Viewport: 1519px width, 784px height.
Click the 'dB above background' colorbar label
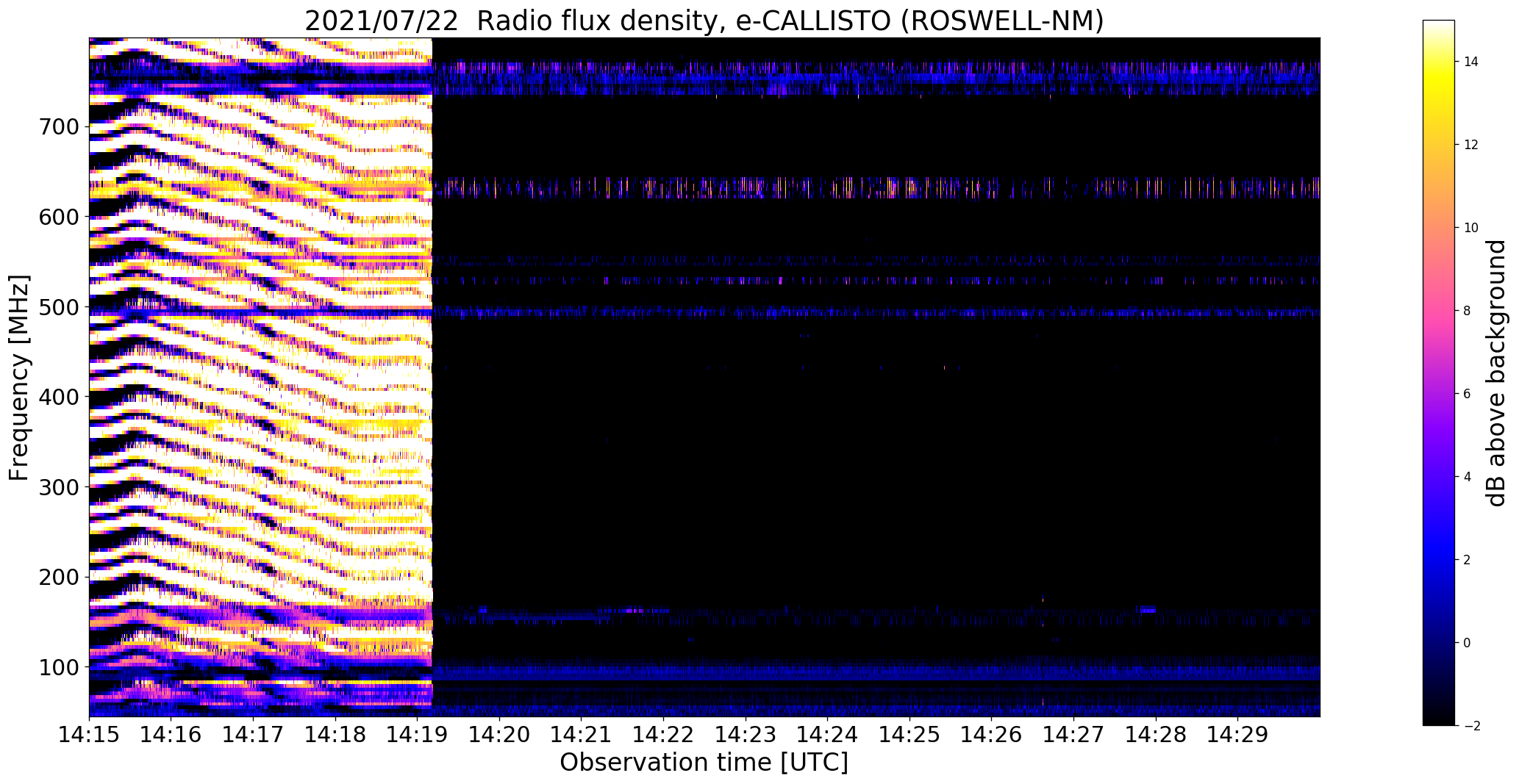click(x=1495, y=373)
